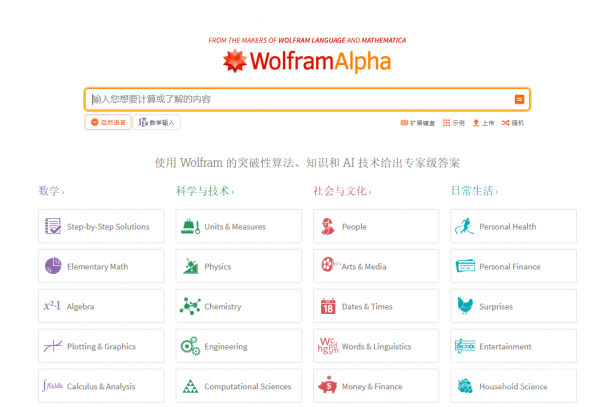The width and height of the screenshot is (600, 407).
Task: Click the Surprises chicken icon
Action: 465,306
